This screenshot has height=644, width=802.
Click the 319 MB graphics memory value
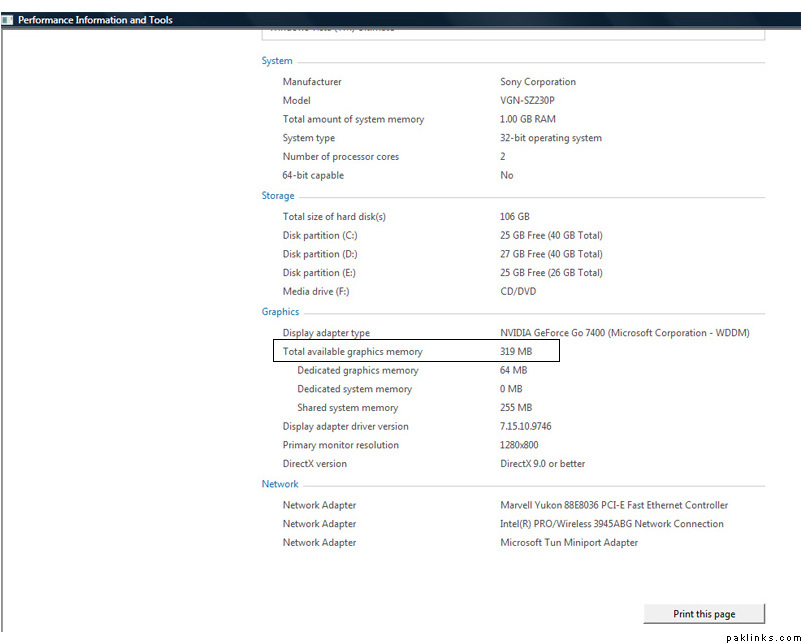(516, 352)
